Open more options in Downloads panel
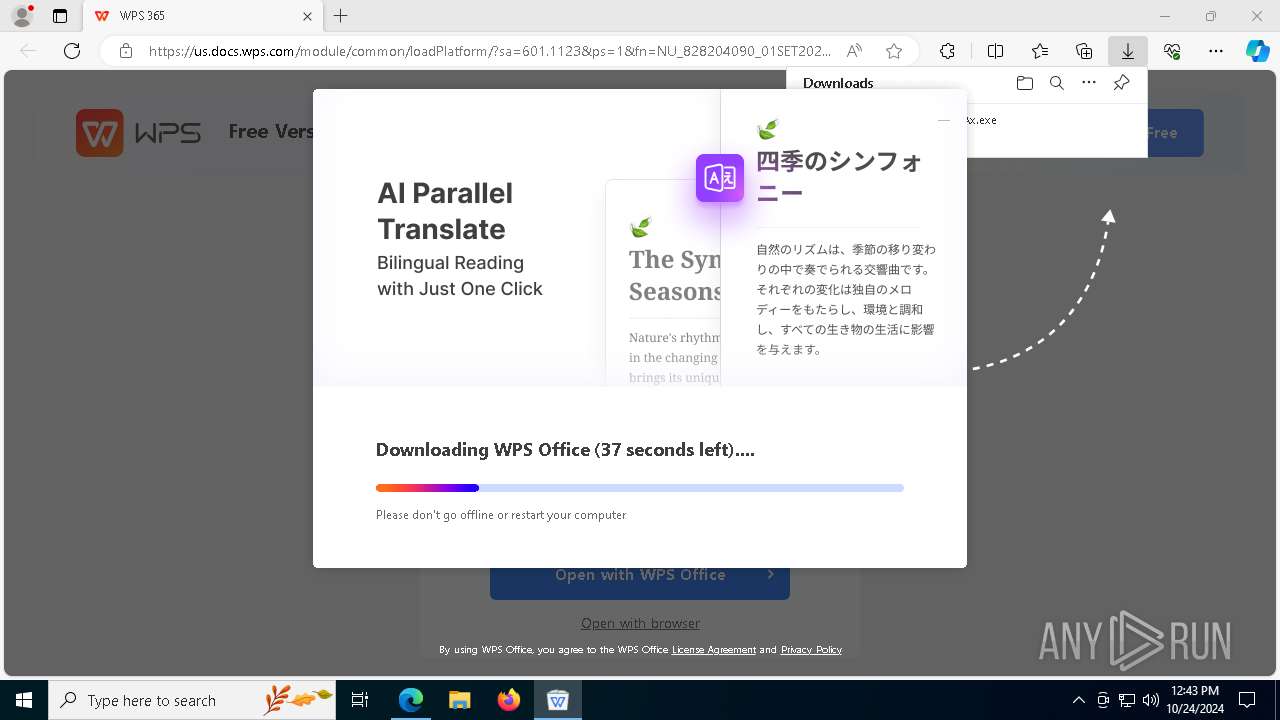Screen dimensions: 1280x720 [x=1089, y=83]
